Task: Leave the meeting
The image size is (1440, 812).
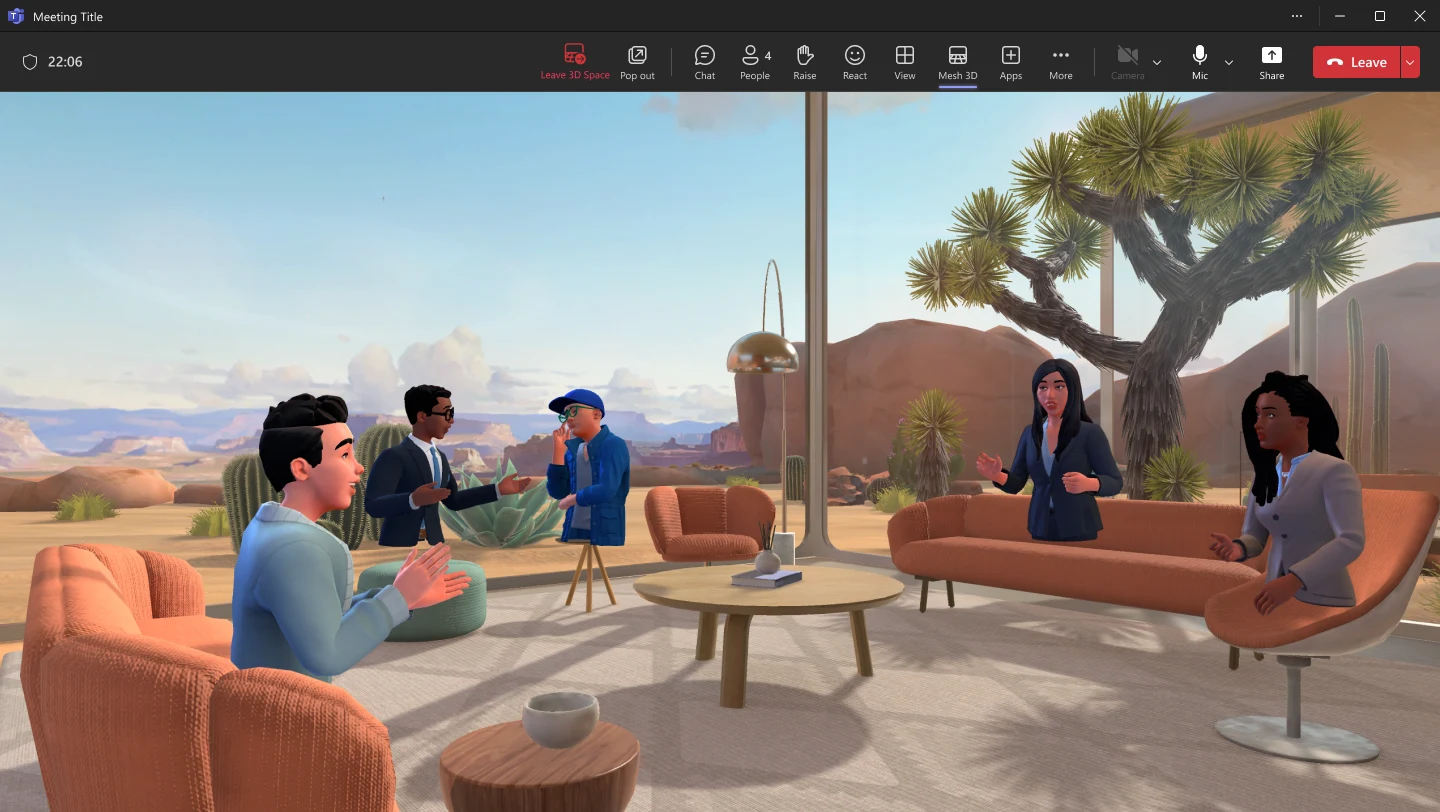Action: [1357, 62]
